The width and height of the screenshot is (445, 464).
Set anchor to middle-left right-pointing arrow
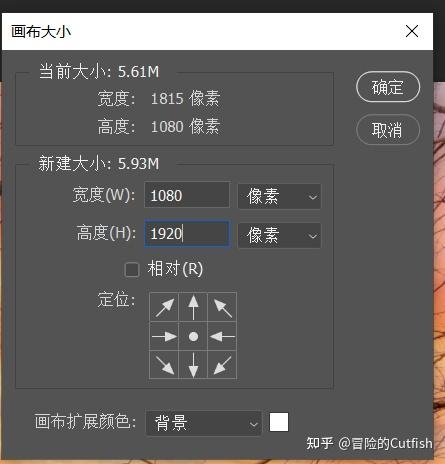[x=164, y=336]
